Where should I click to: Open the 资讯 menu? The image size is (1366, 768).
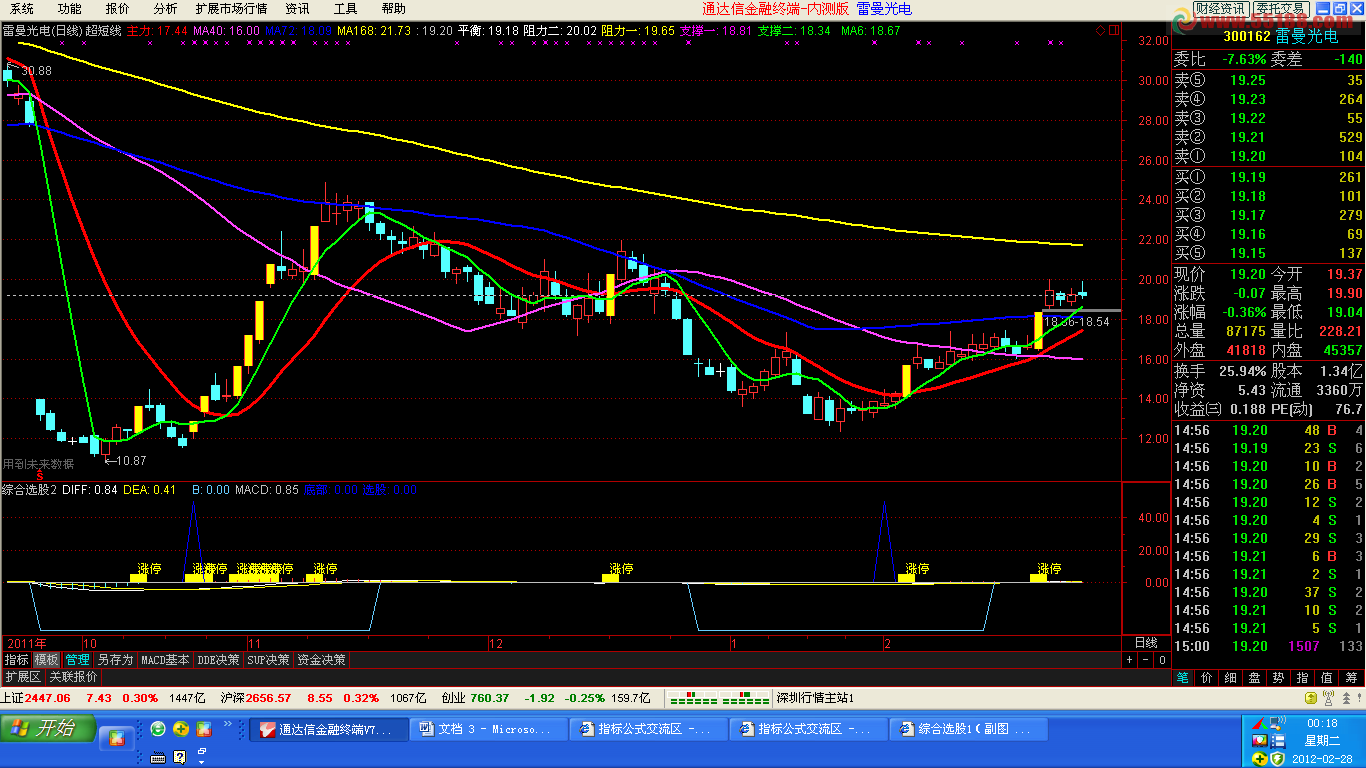point(297,9)
